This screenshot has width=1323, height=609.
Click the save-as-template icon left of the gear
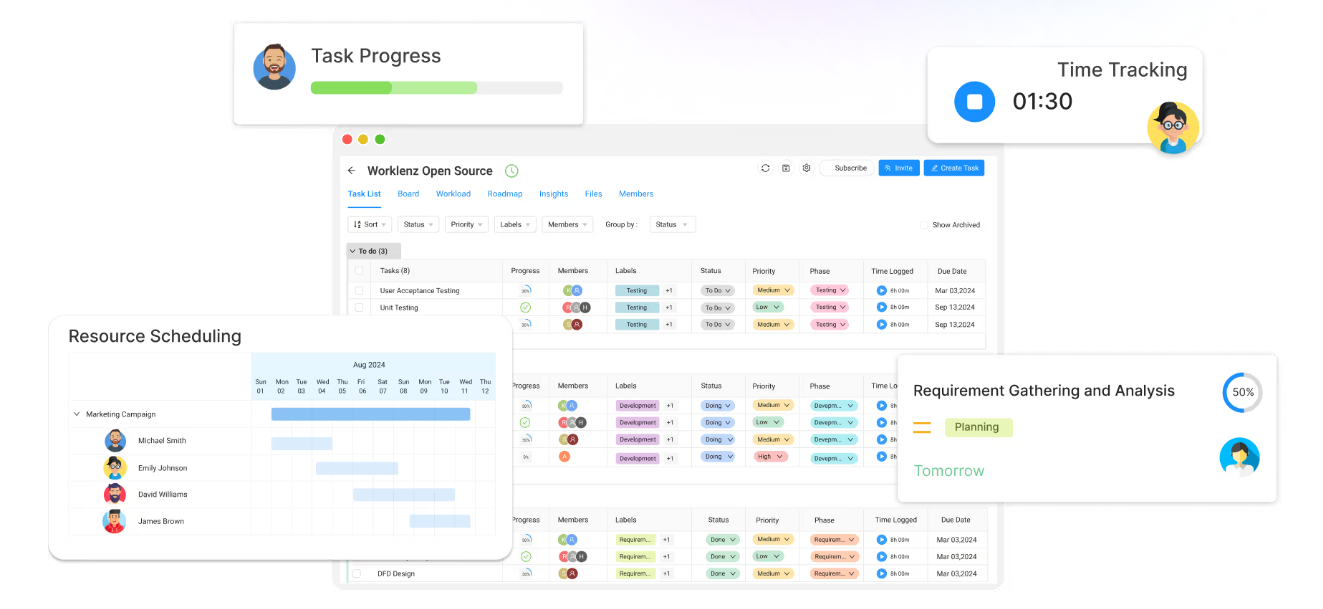pos(786,168)
